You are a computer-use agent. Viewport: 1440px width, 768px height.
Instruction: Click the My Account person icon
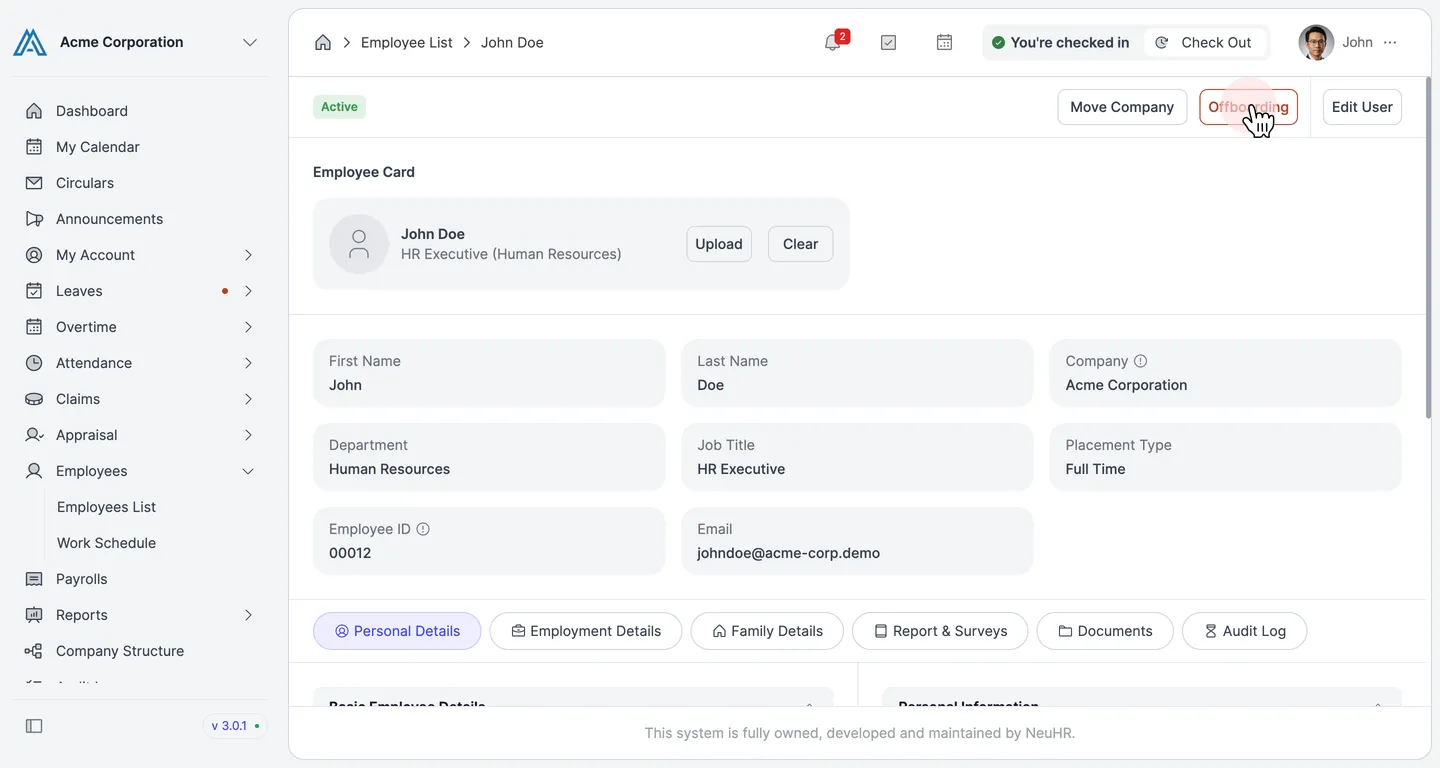coord(34,255)
